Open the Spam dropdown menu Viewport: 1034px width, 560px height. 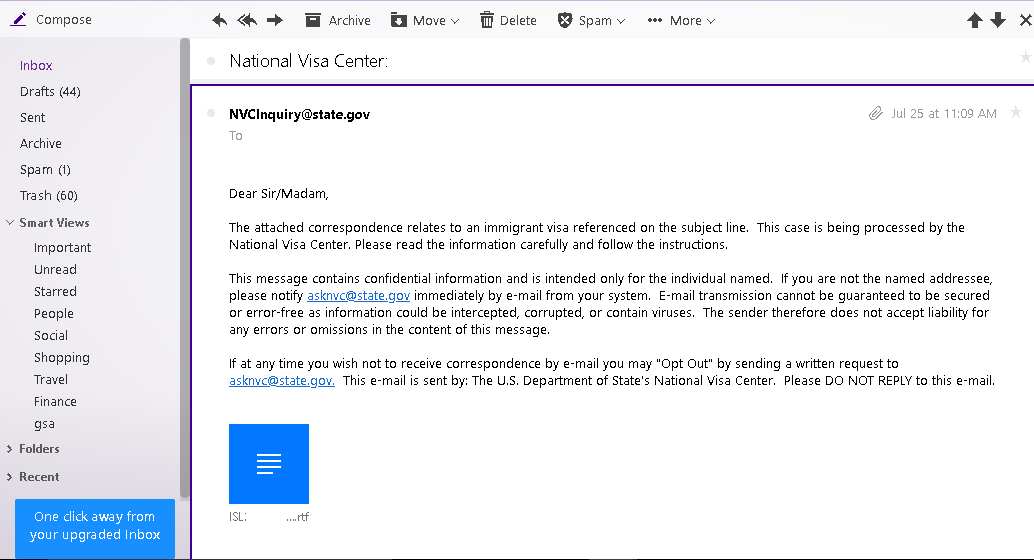(x=591, y=20)
